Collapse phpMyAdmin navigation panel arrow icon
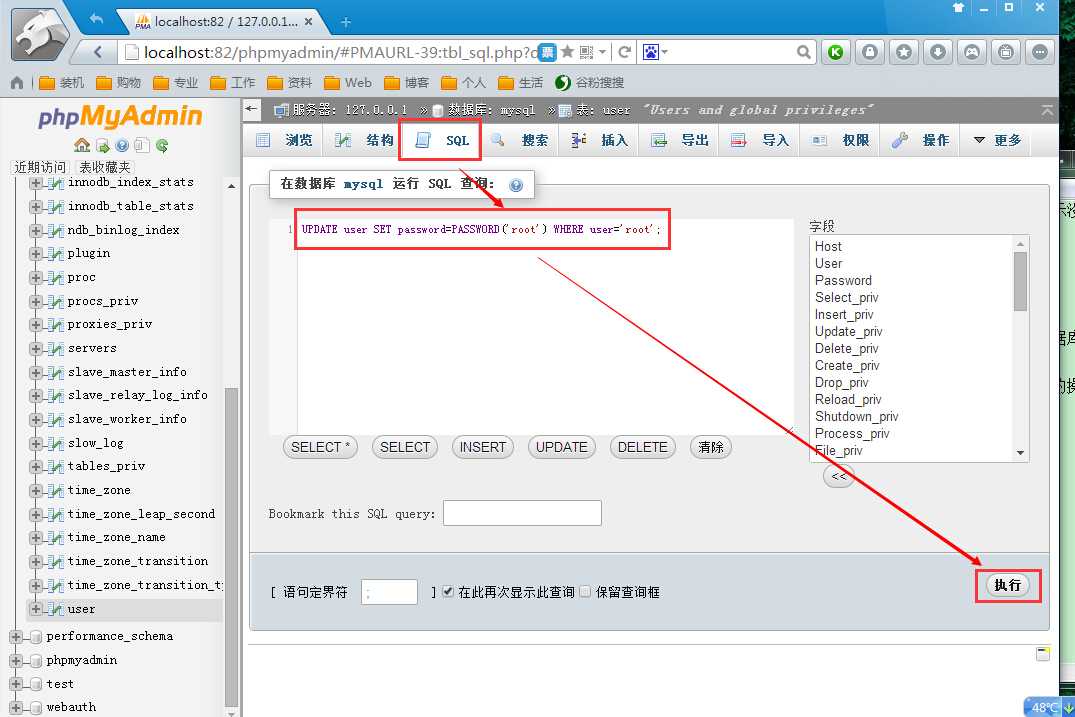 [252, 109]
